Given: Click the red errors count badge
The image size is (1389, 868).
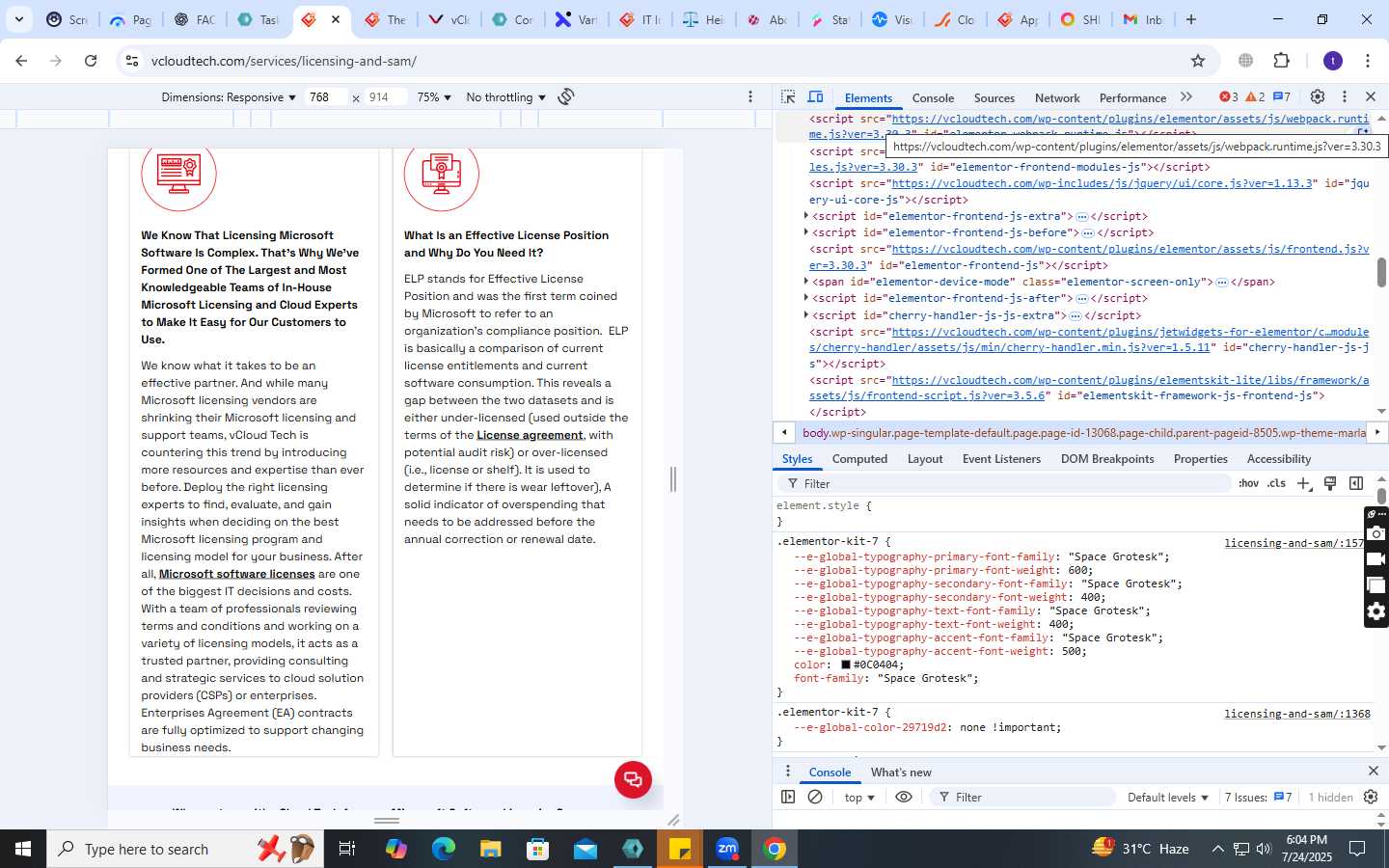Looking at the screenshot, I should click(1228, 97).
